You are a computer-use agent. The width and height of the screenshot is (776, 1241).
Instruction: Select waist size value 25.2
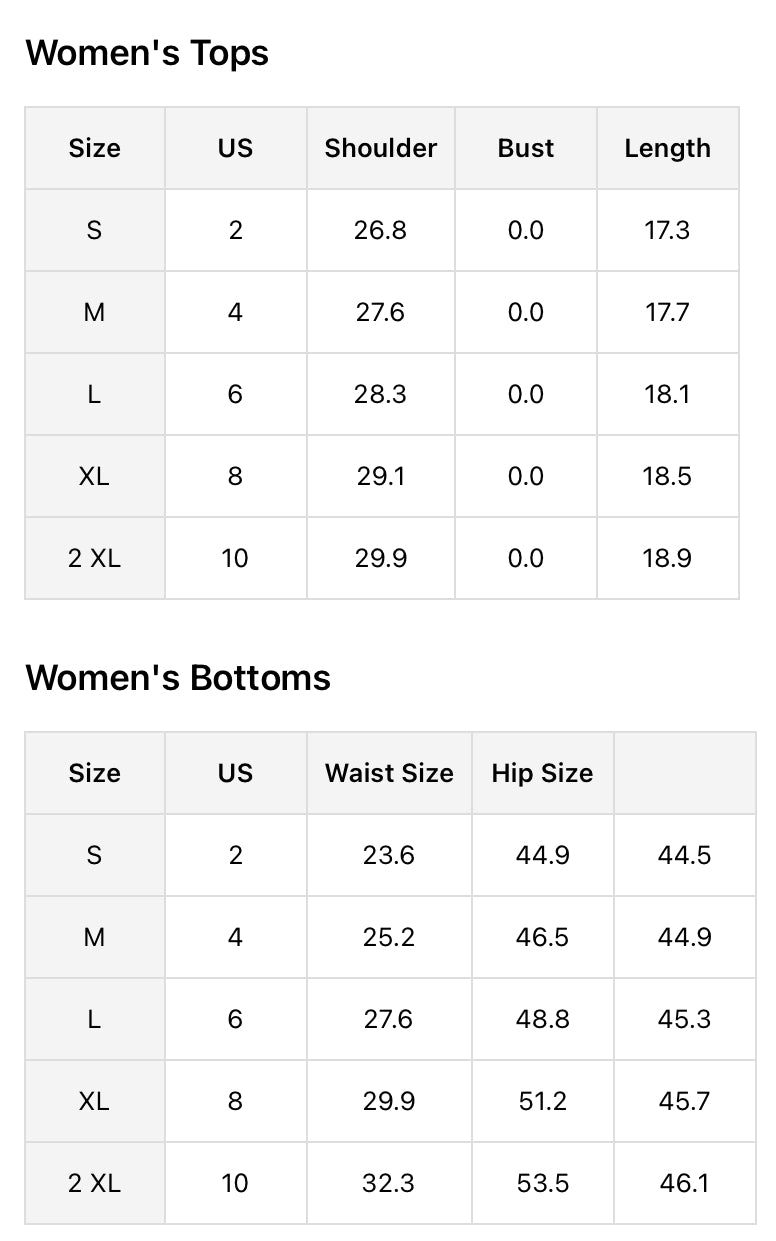point(388,937)
